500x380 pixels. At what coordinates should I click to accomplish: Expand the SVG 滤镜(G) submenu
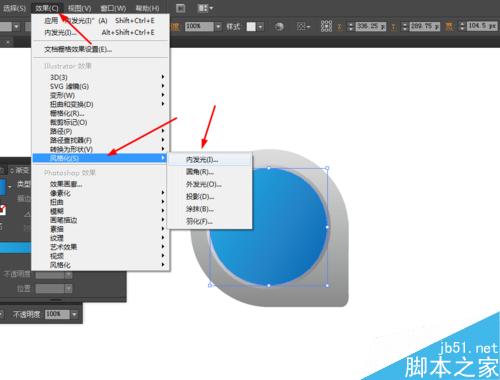100,86
